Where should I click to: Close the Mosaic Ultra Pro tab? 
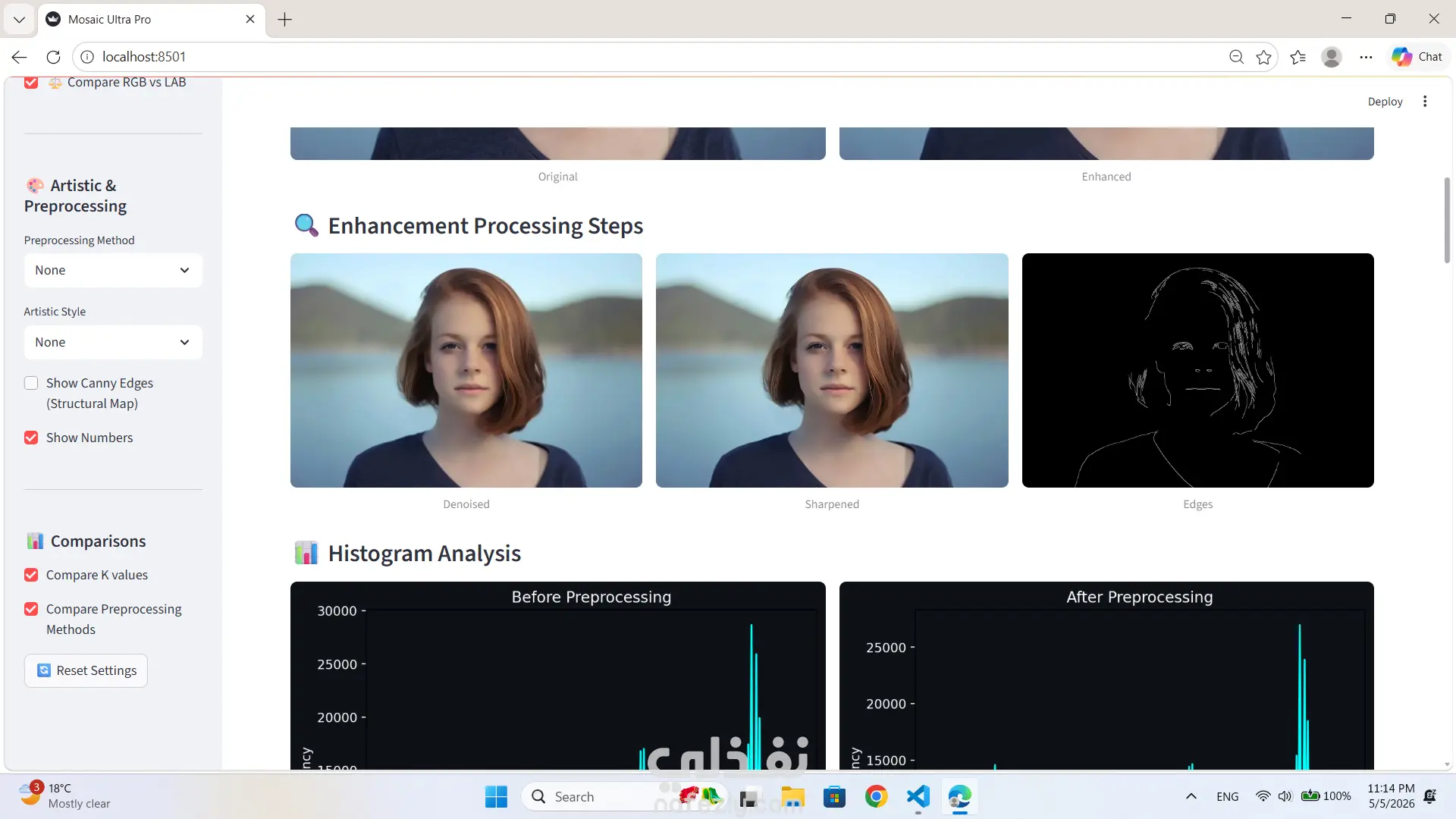point(250,19)
